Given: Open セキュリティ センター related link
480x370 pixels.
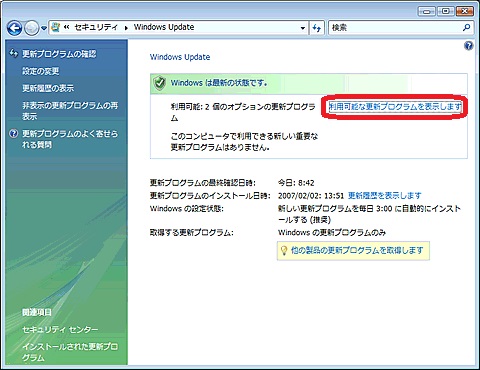Looking at the screenshot, I should tap(60, 329).
